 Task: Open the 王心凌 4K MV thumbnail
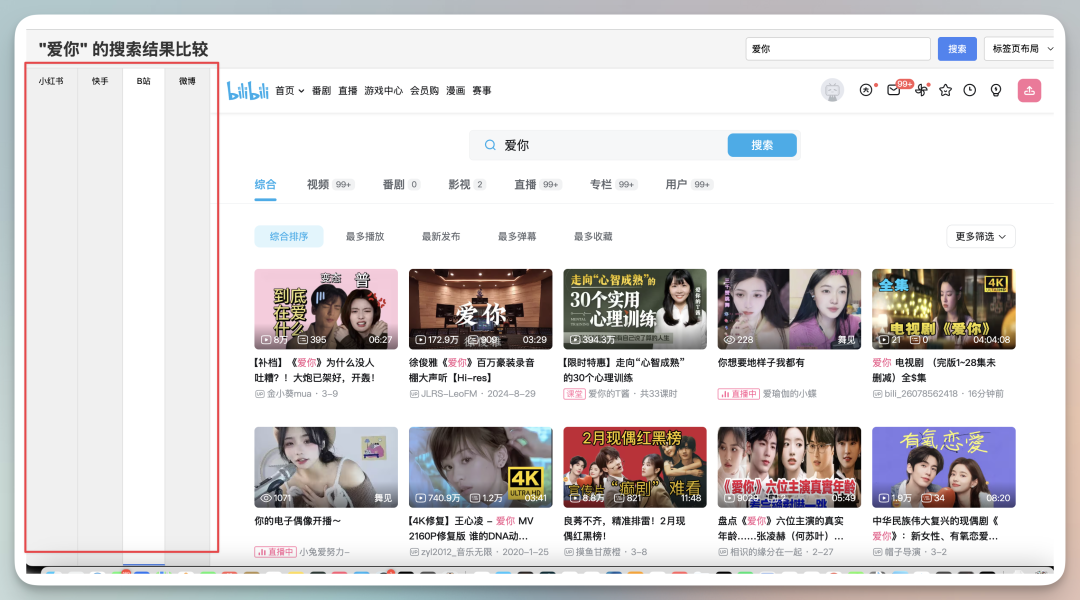pyautogui.click(x=480, y=467)
